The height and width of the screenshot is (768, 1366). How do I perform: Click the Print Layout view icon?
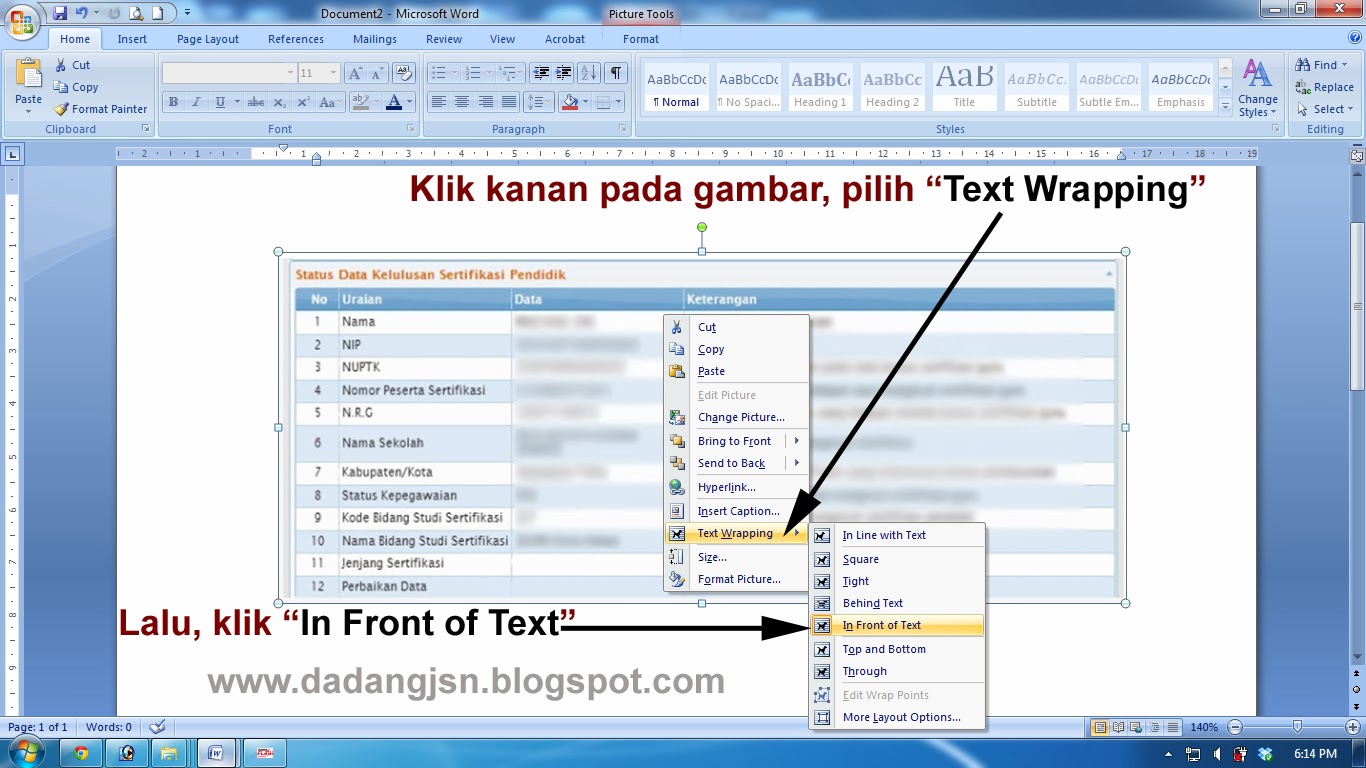1100,727
